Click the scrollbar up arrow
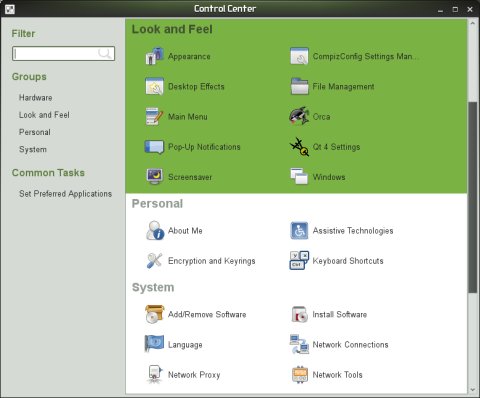 point(472,23)
